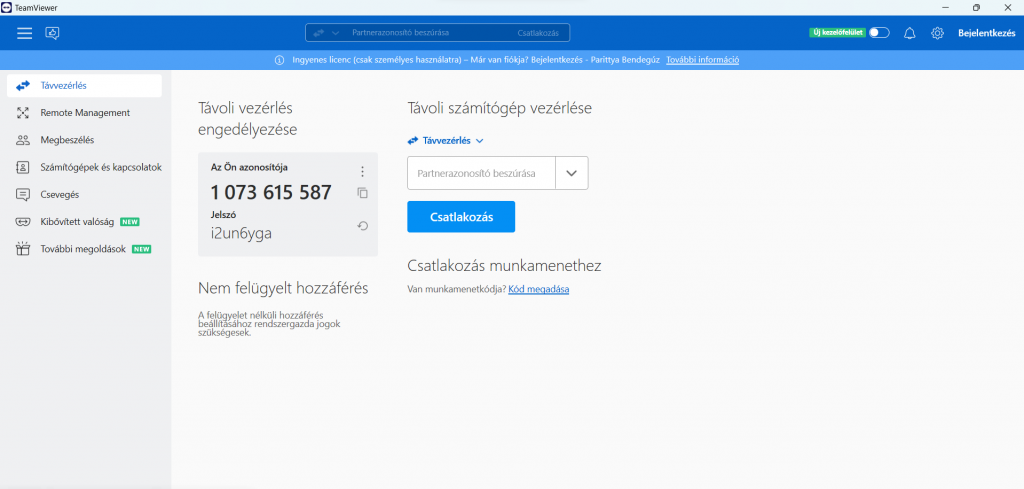Click the feedback icon next to the hamburger menu
This screenshot has width=1024, height=489.
pos(53,33)
